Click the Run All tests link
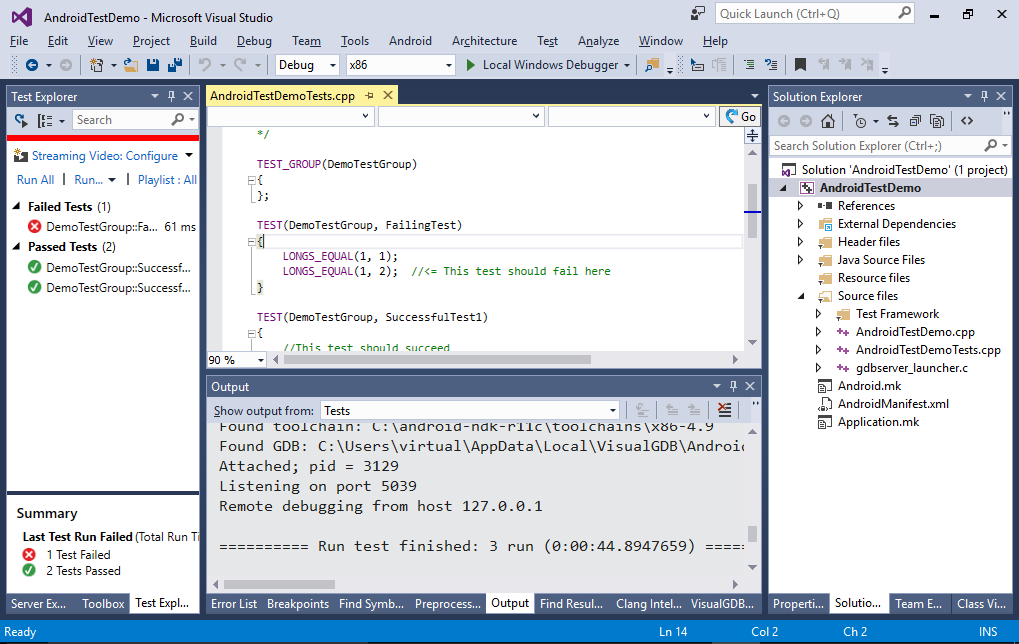 [35, 180]
